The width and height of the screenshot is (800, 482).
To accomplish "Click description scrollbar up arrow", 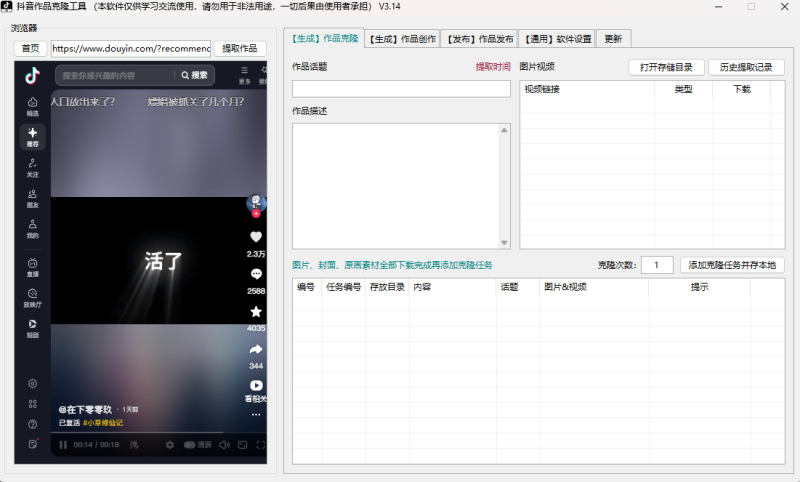I will [x=504, y=130].
